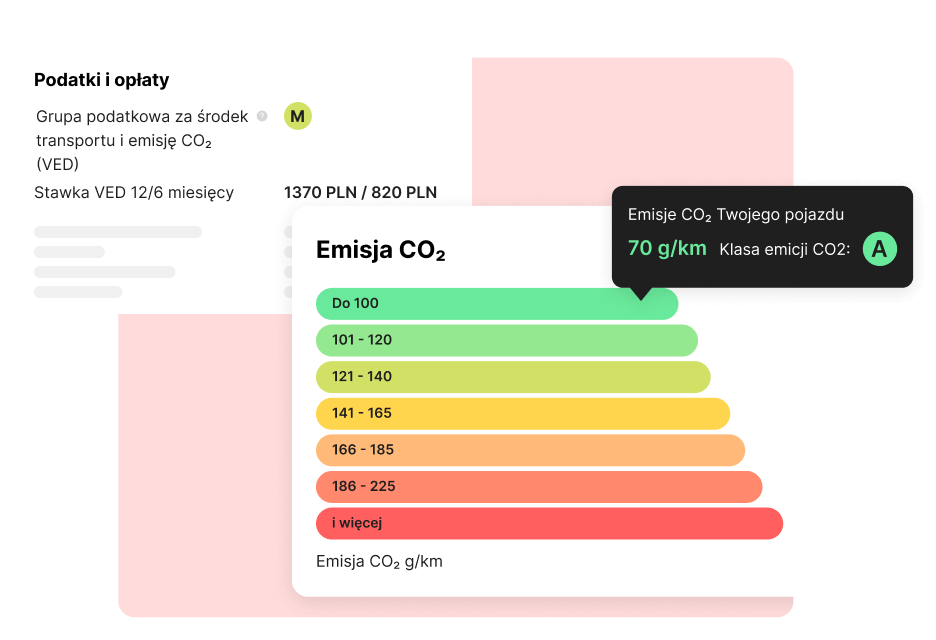Click 'Emisje CO₂ Twojego pojazdu' tooltip text
The image size is (936, 640).
click(x=736, y=215)
